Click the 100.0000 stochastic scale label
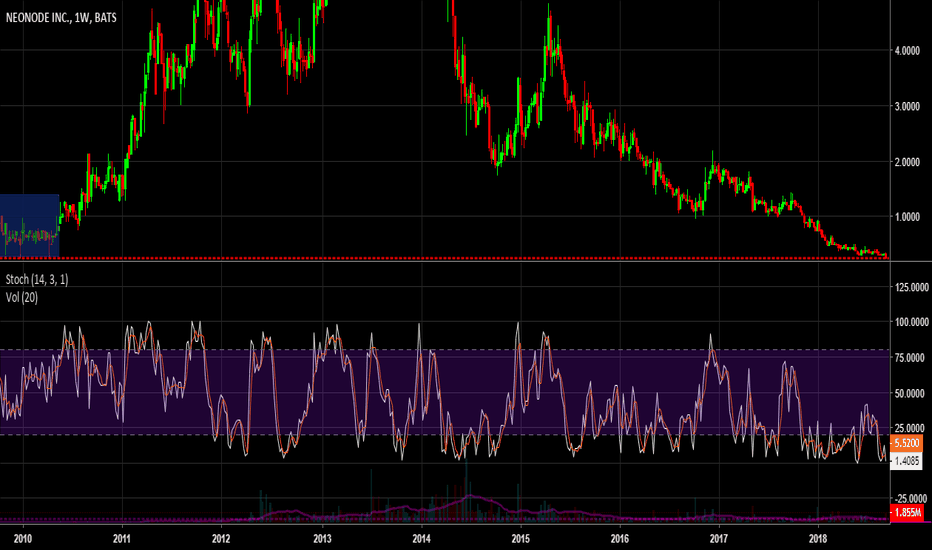 tap(911, 322)
